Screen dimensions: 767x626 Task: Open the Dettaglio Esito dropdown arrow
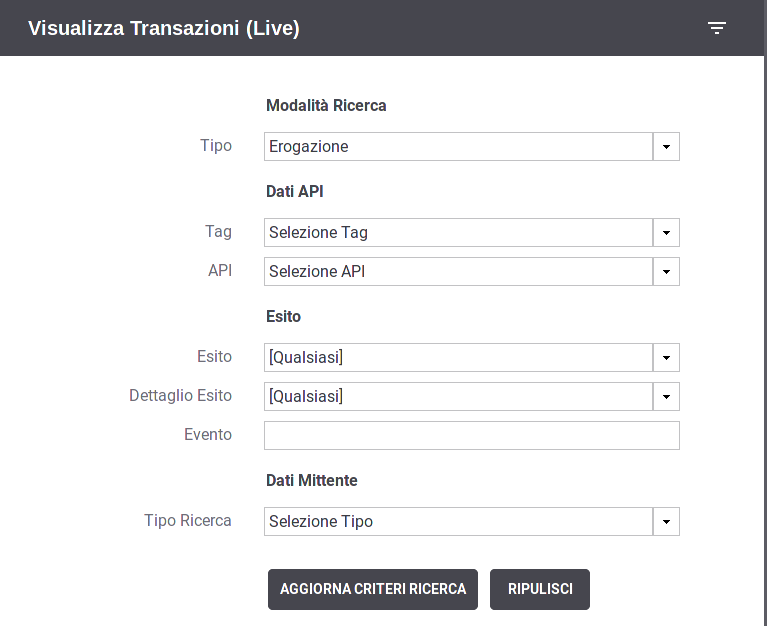point(666,397)
